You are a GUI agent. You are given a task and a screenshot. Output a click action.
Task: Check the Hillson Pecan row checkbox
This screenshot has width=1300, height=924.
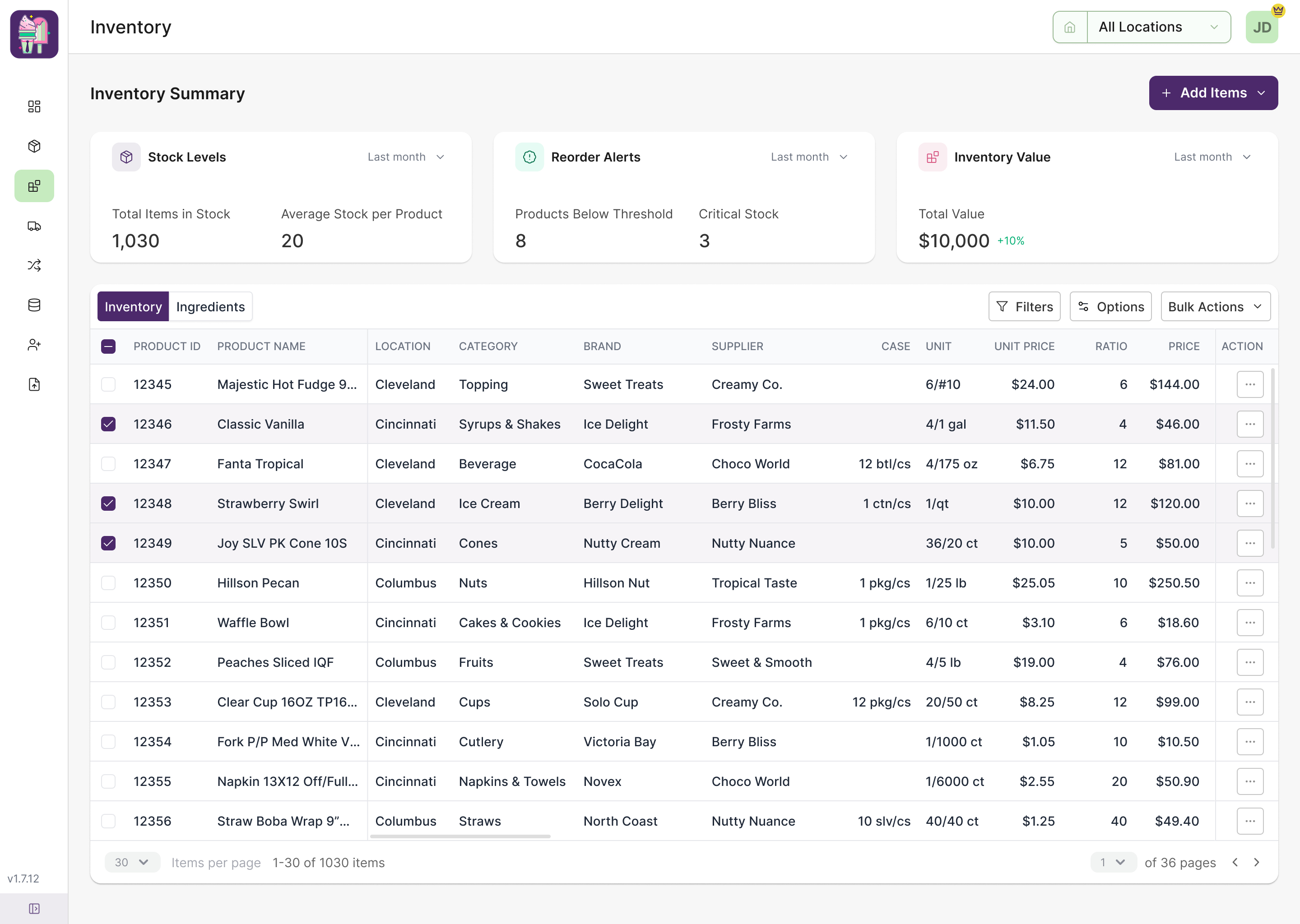click(x=108, y=583)
